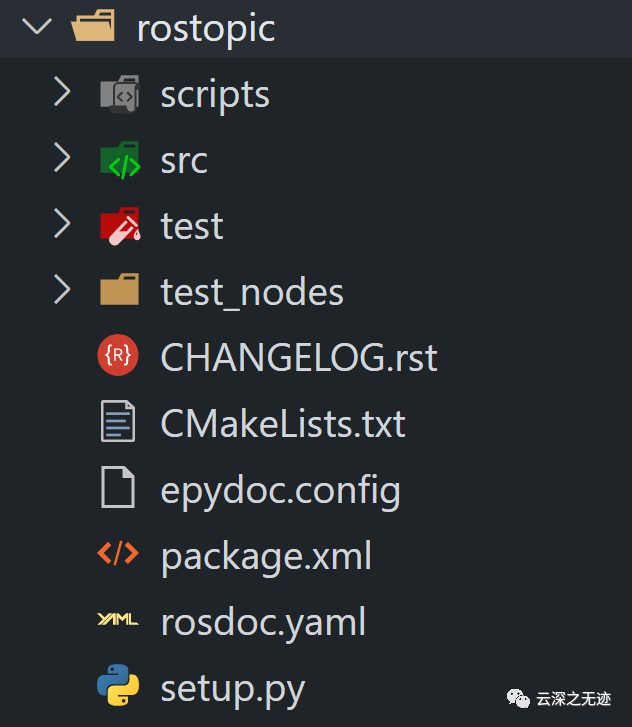Expand the scripts folder chevron
This screenshot has width=632, height=727.
point(63,93)
